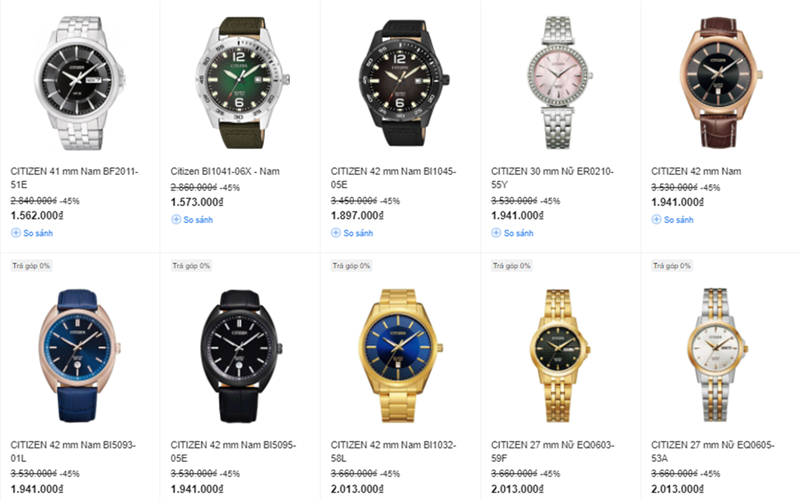Open product title CITIZEN 41 mm Nam BF2011-51E

[74, 178]
